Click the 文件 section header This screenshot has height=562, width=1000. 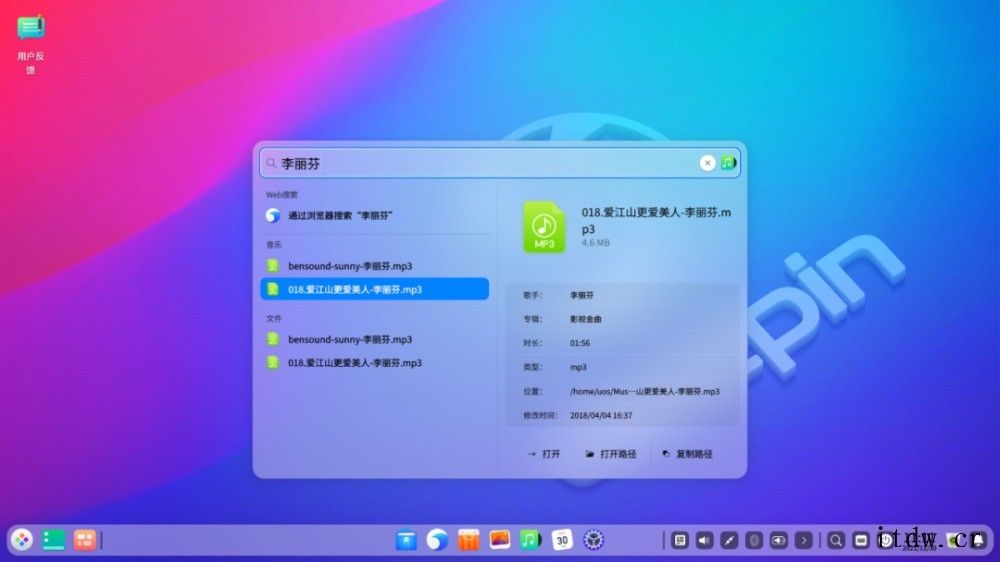(274, 318)
